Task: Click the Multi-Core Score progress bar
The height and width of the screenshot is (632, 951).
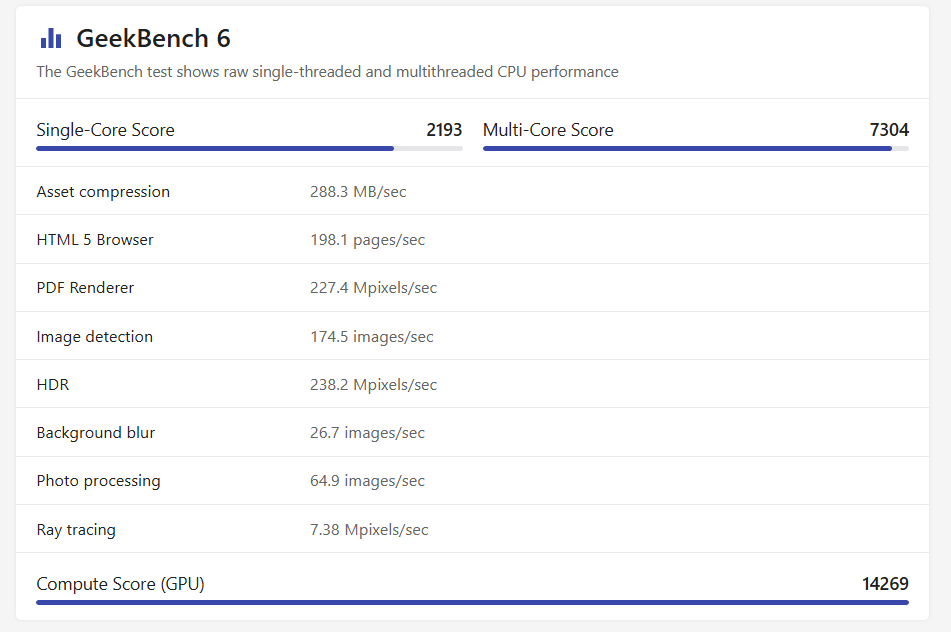Action: point(695,148)
